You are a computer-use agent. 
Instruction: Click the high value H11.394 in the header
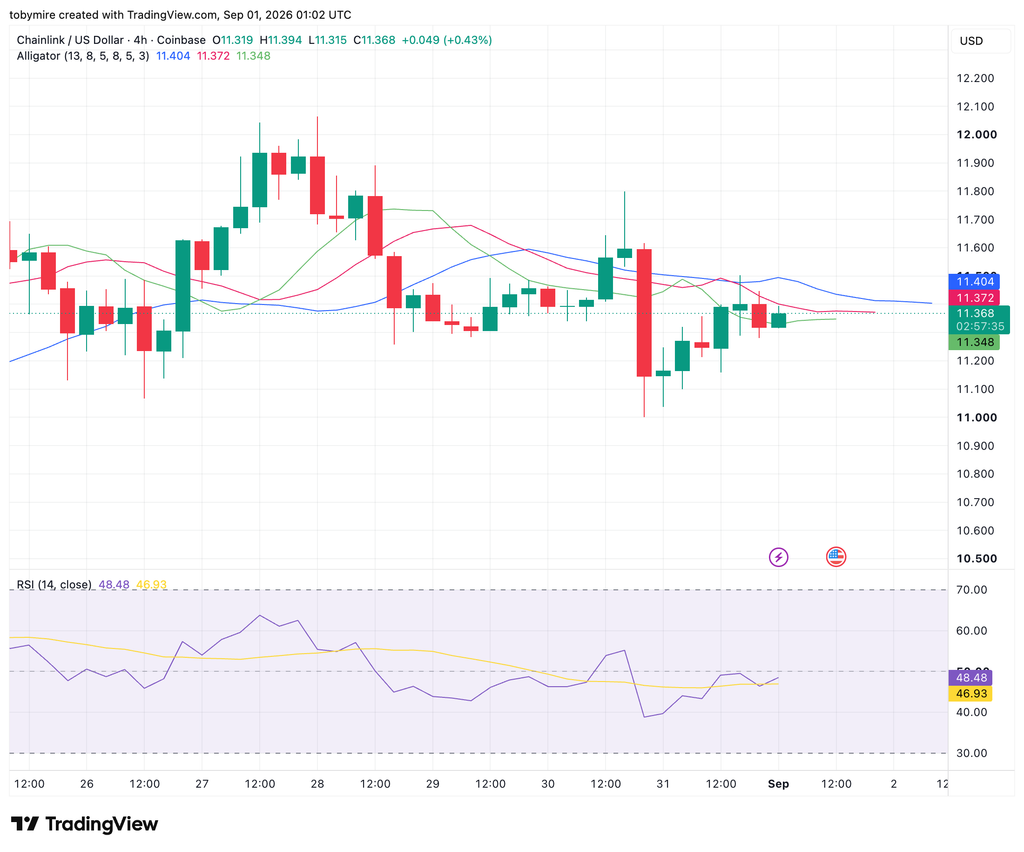(x=281, y=40)
